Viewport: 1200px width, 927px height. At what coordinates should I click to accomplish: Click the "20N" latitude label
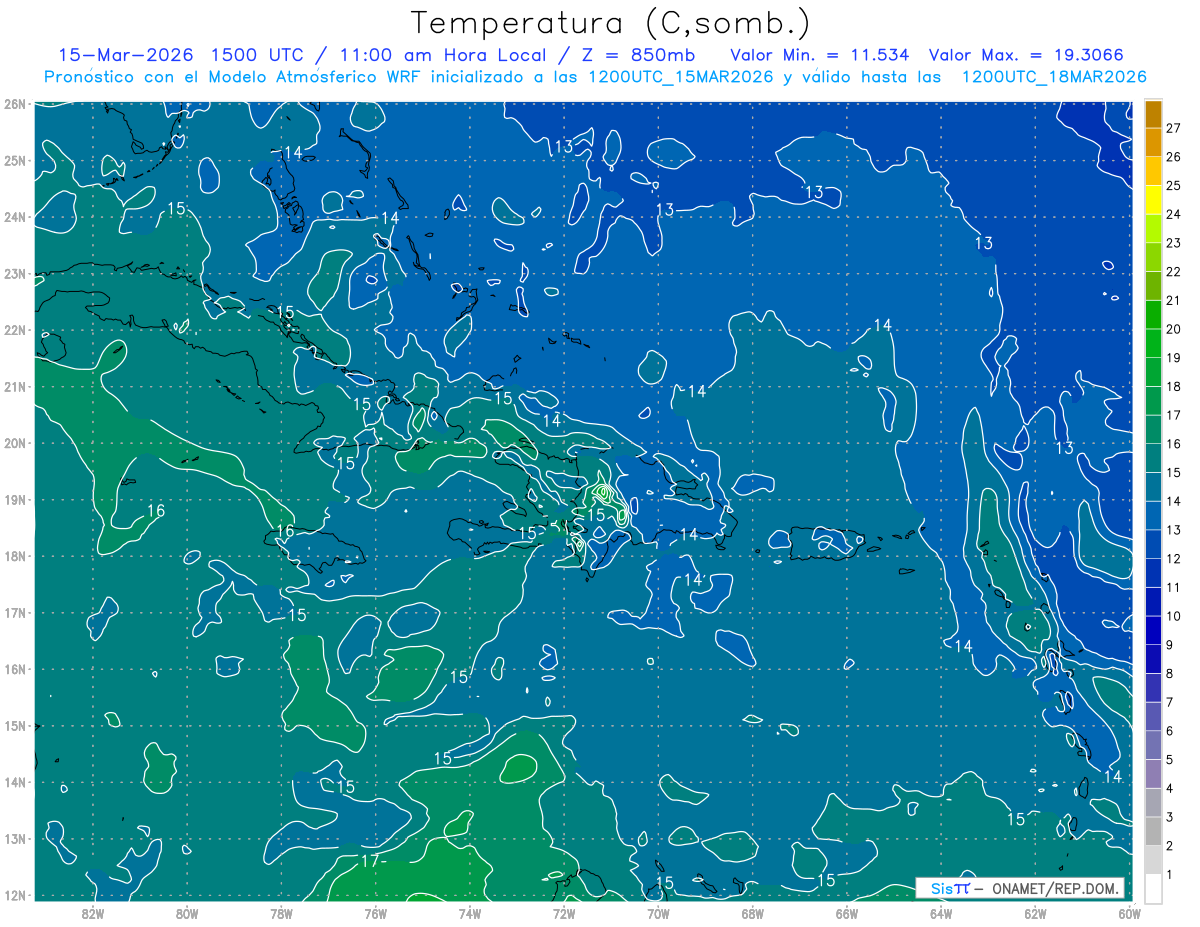click(x=14, y=443)
